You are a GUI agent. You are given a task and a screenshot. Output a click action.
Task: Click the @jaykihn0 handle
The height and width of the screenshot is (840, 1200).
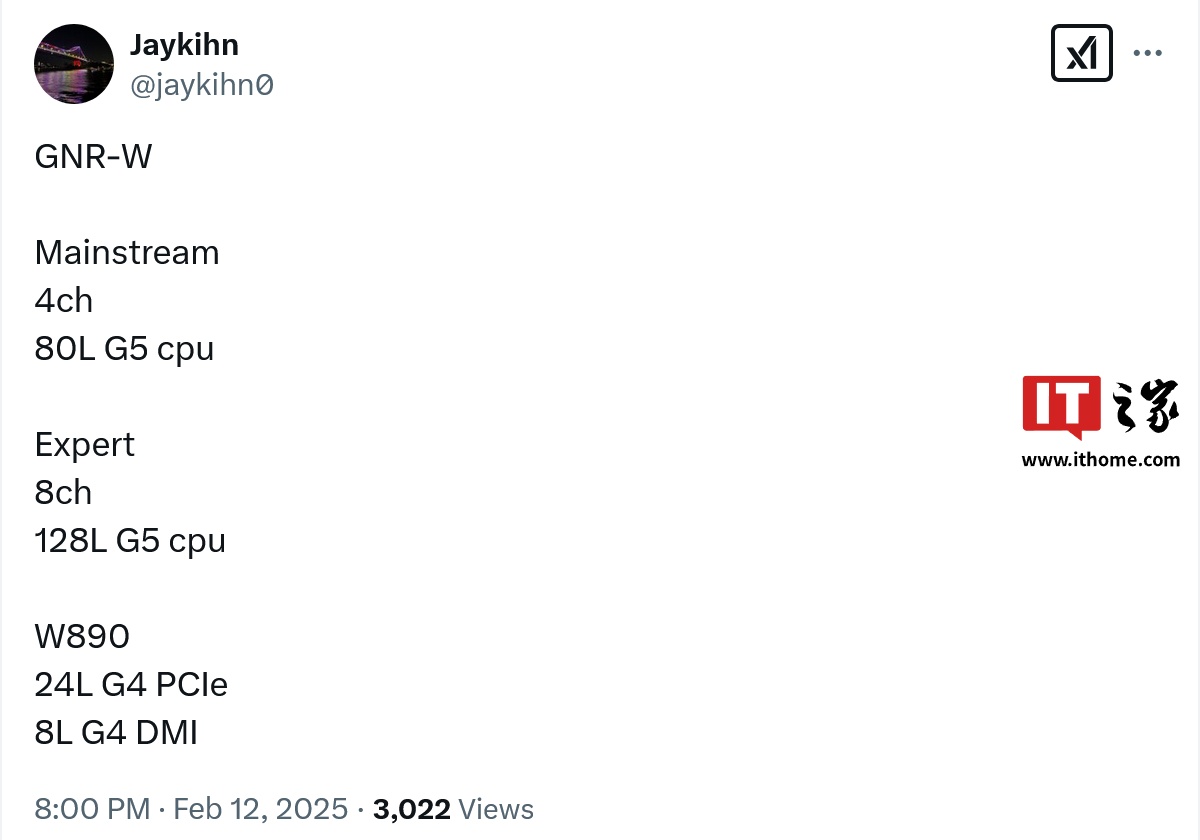coord(202,86)
